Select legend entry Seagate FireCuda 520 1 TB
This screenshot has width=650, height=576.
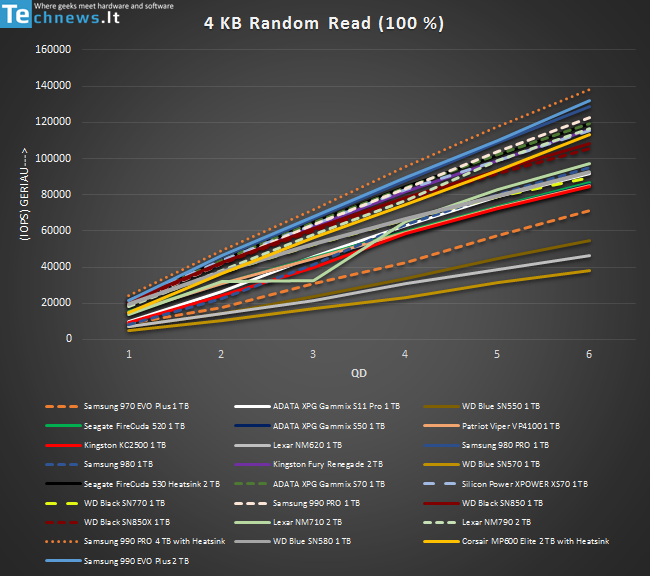point(115,426)
